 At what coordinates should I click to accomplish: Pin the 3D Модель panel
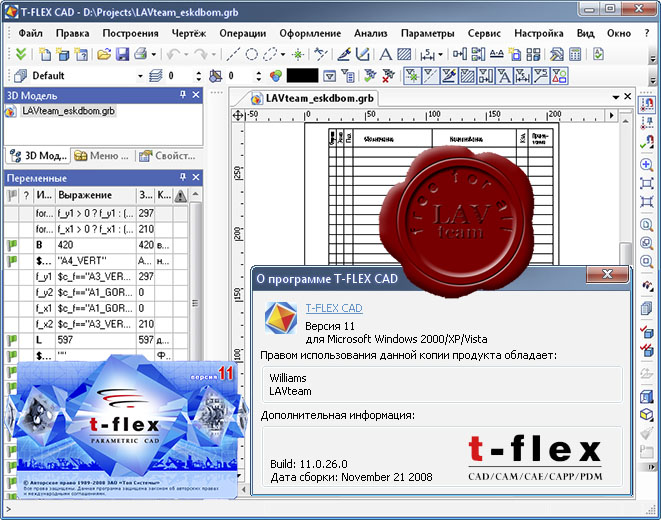point(183,95)
